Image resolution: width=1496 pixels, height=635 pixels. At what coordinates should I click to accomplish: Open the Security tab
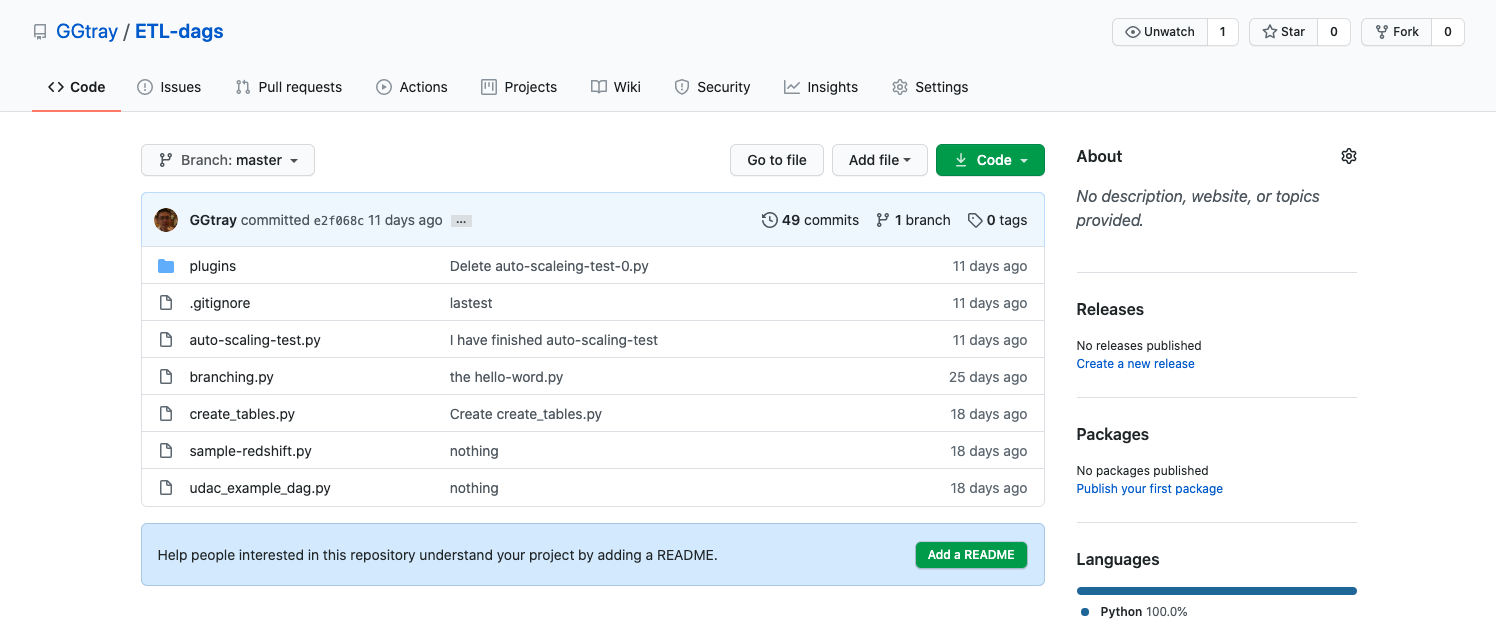(x=712, y=87)
